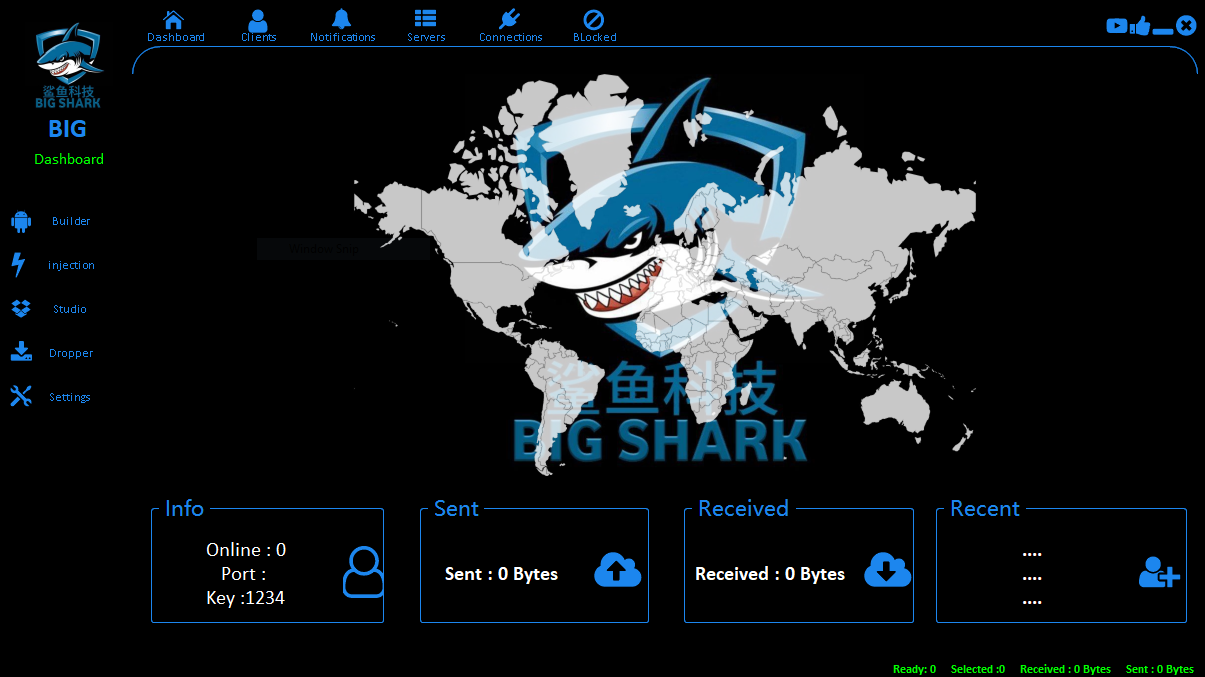Screen dimensions: 1205x677
Task: Open the Blocked section icon
Action: [594, 20]
